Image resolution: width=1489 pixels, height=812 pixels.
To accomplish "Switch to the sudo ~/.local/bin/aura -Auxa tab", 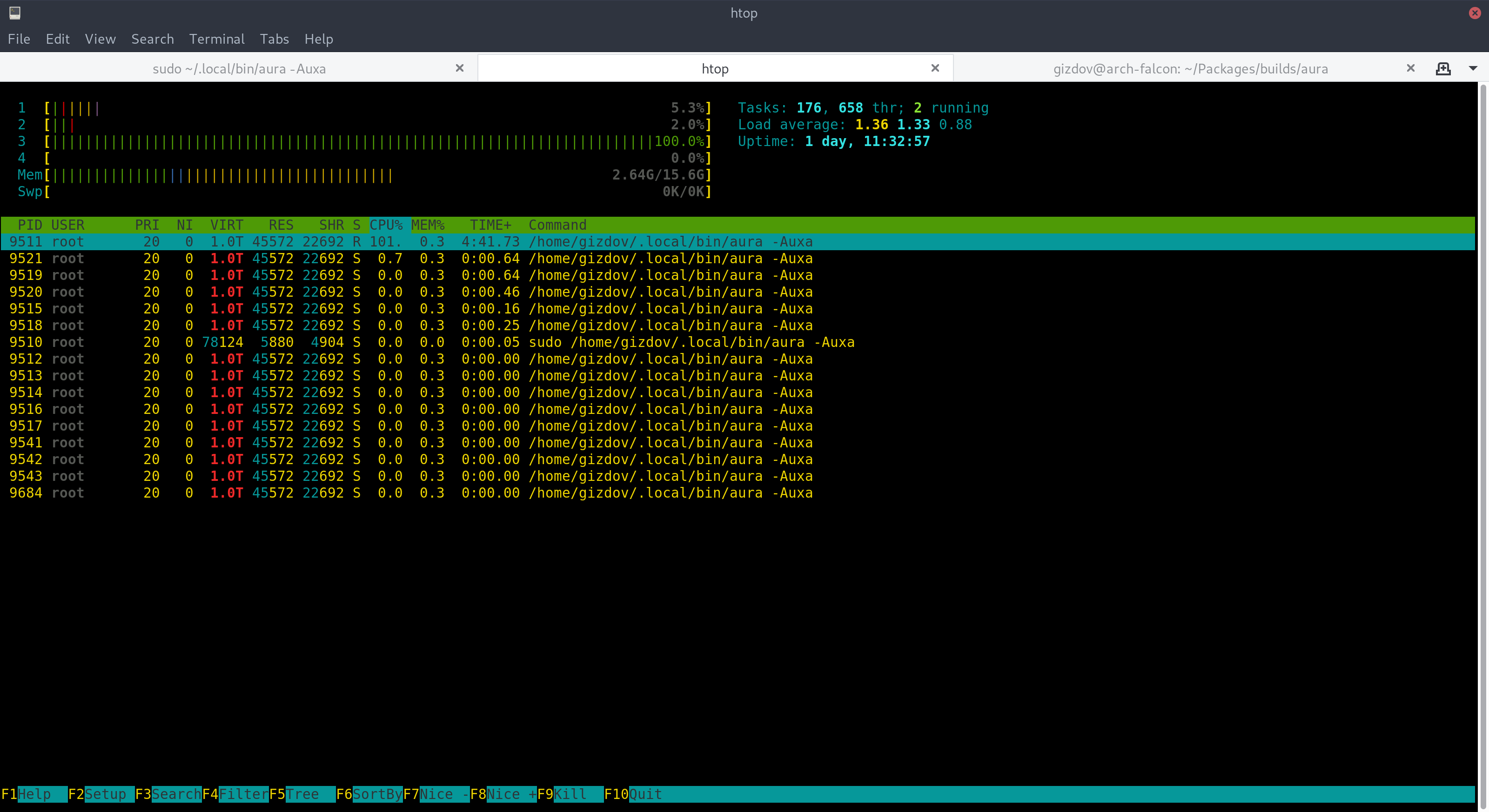I will tap(239, 68).
